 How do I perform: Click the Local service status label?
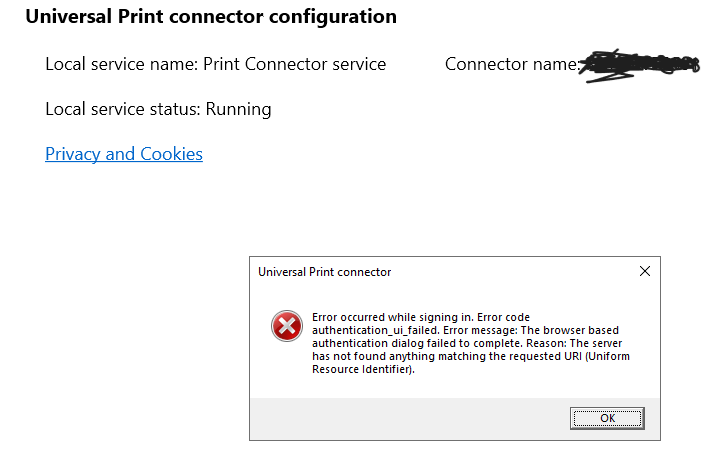(x=123, y=109)
